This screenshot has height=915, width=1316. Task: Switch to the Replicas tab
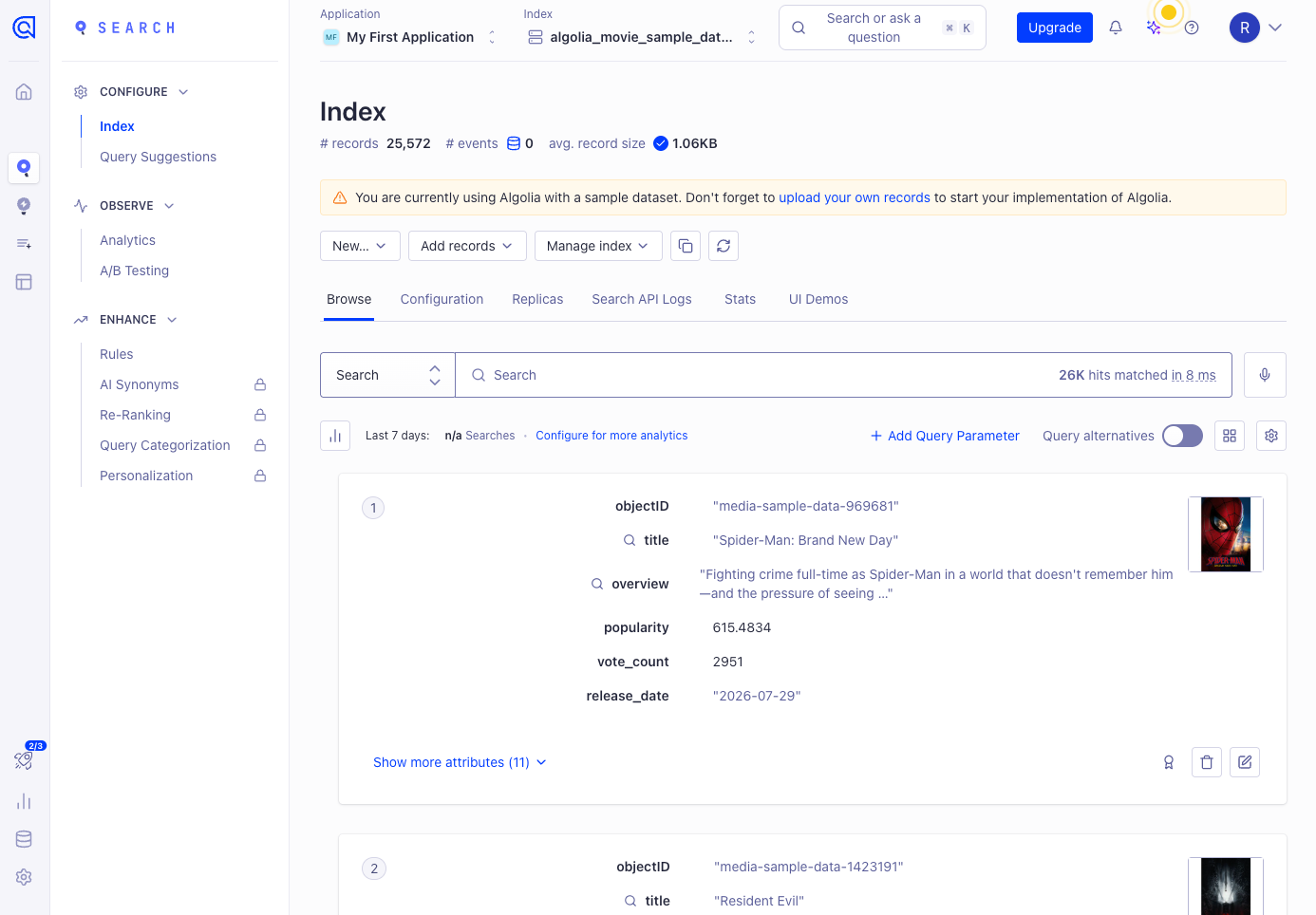[537, 299]
